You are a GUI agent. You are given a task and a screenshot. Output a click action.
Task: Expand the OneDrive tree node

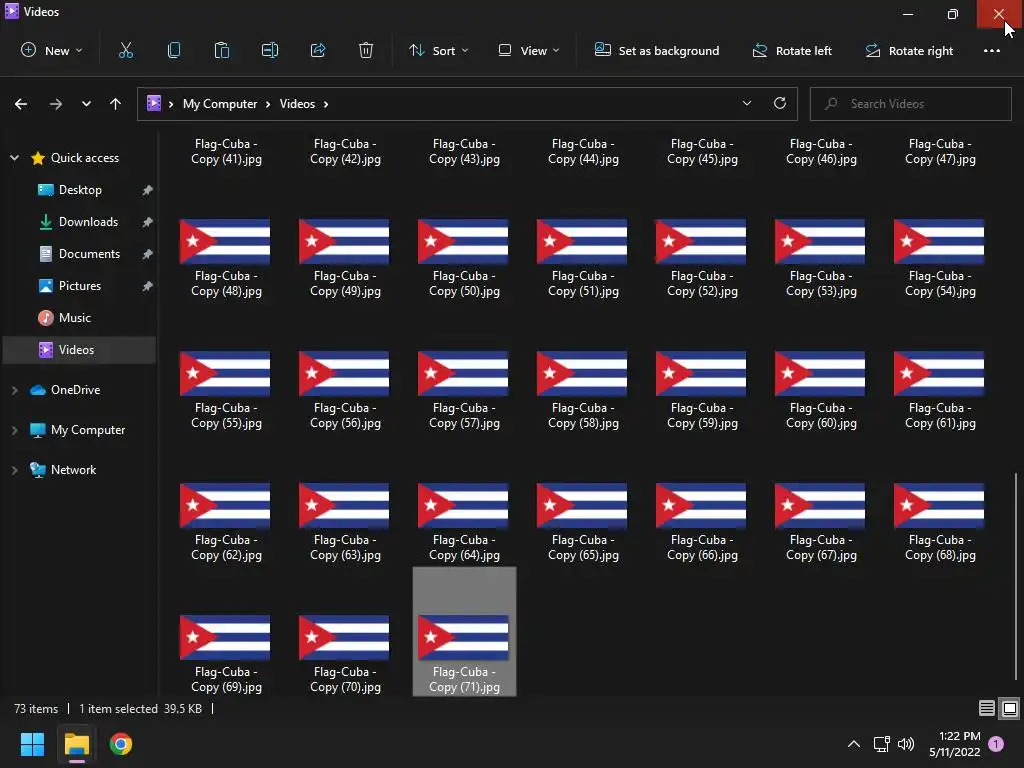click(x=14, y=390)
